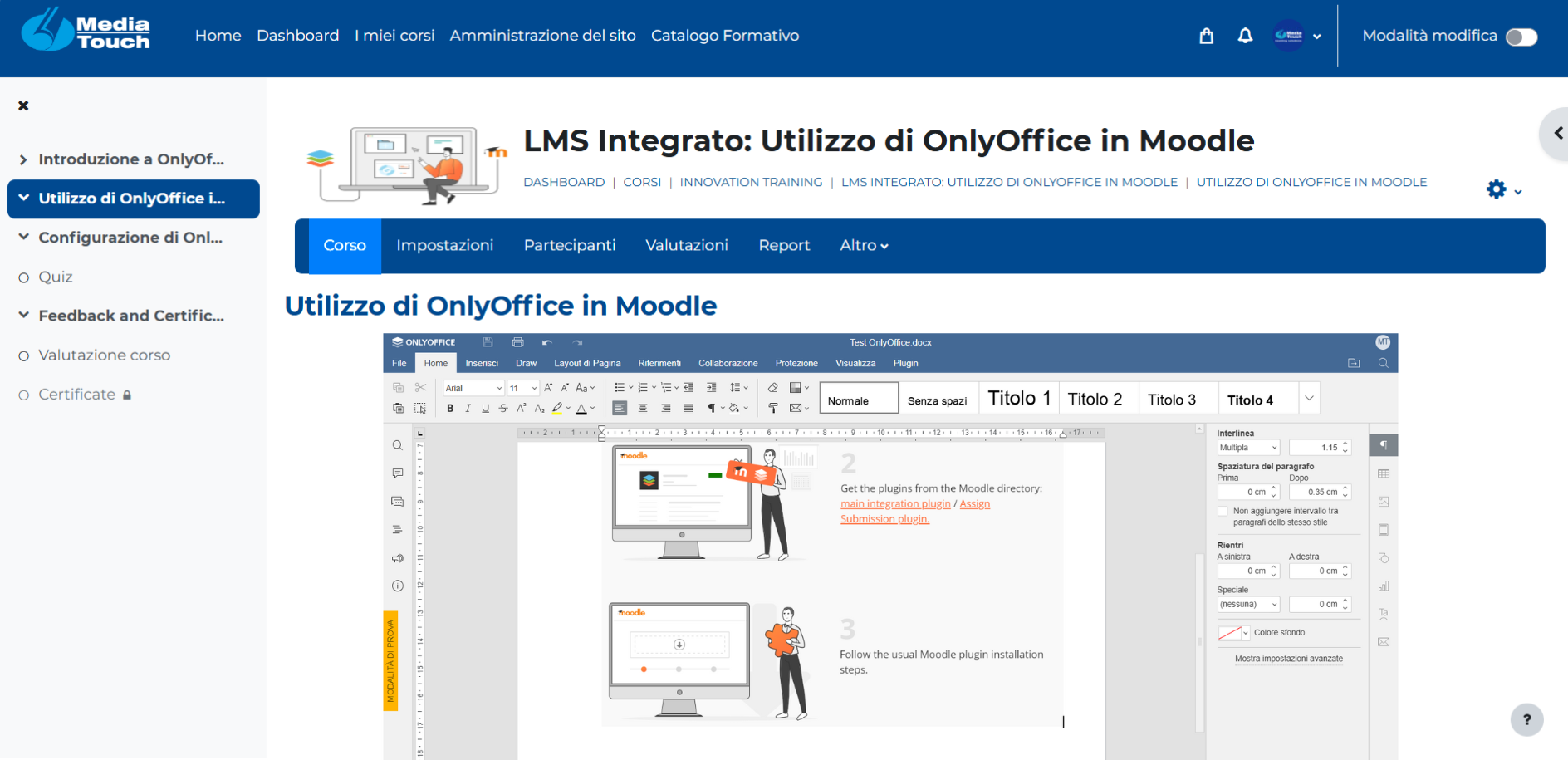Toggle the Modalità modifica switch
The height and width of the screenshot is (760, 1568).
tap(1521, 37)
